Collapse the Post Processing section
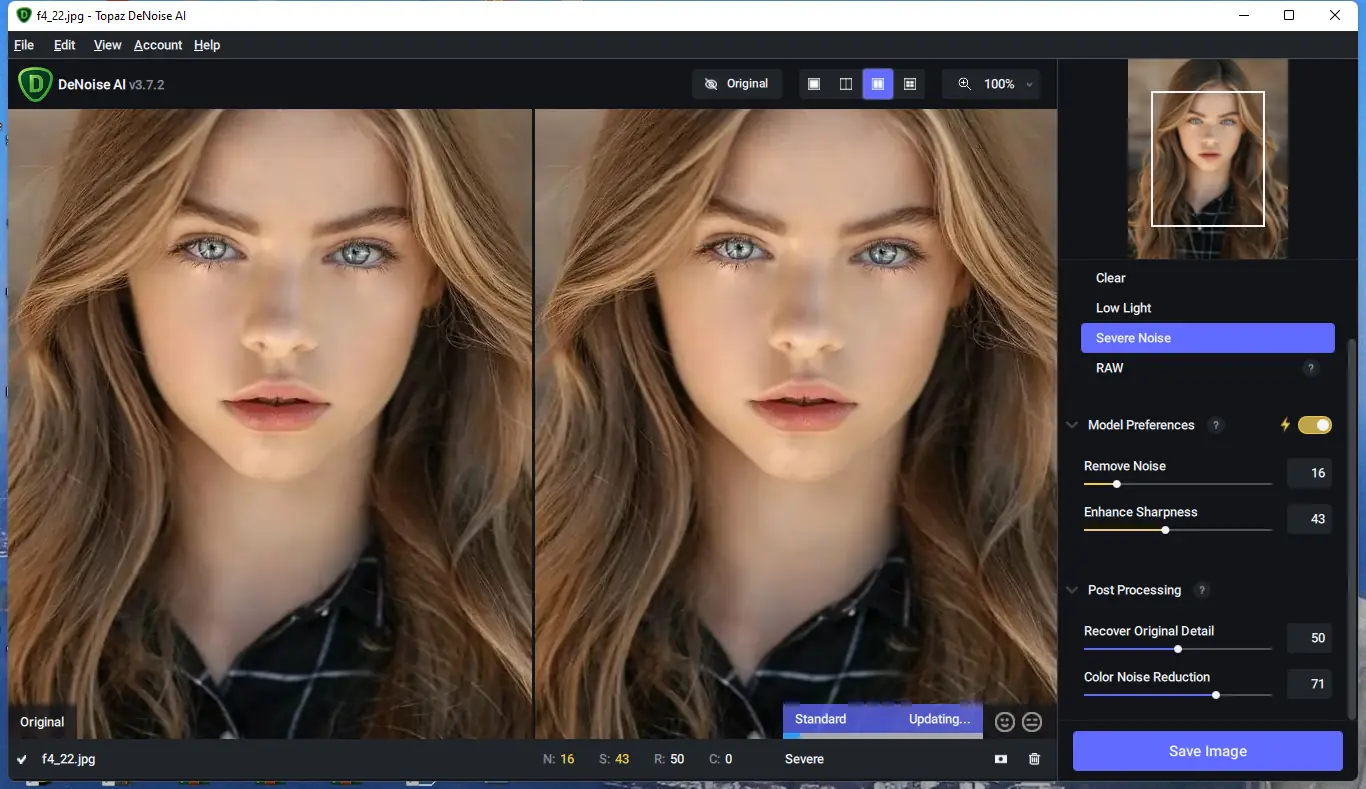The height and width of the screenshot is (789, 1366). tap(1072, 590)
